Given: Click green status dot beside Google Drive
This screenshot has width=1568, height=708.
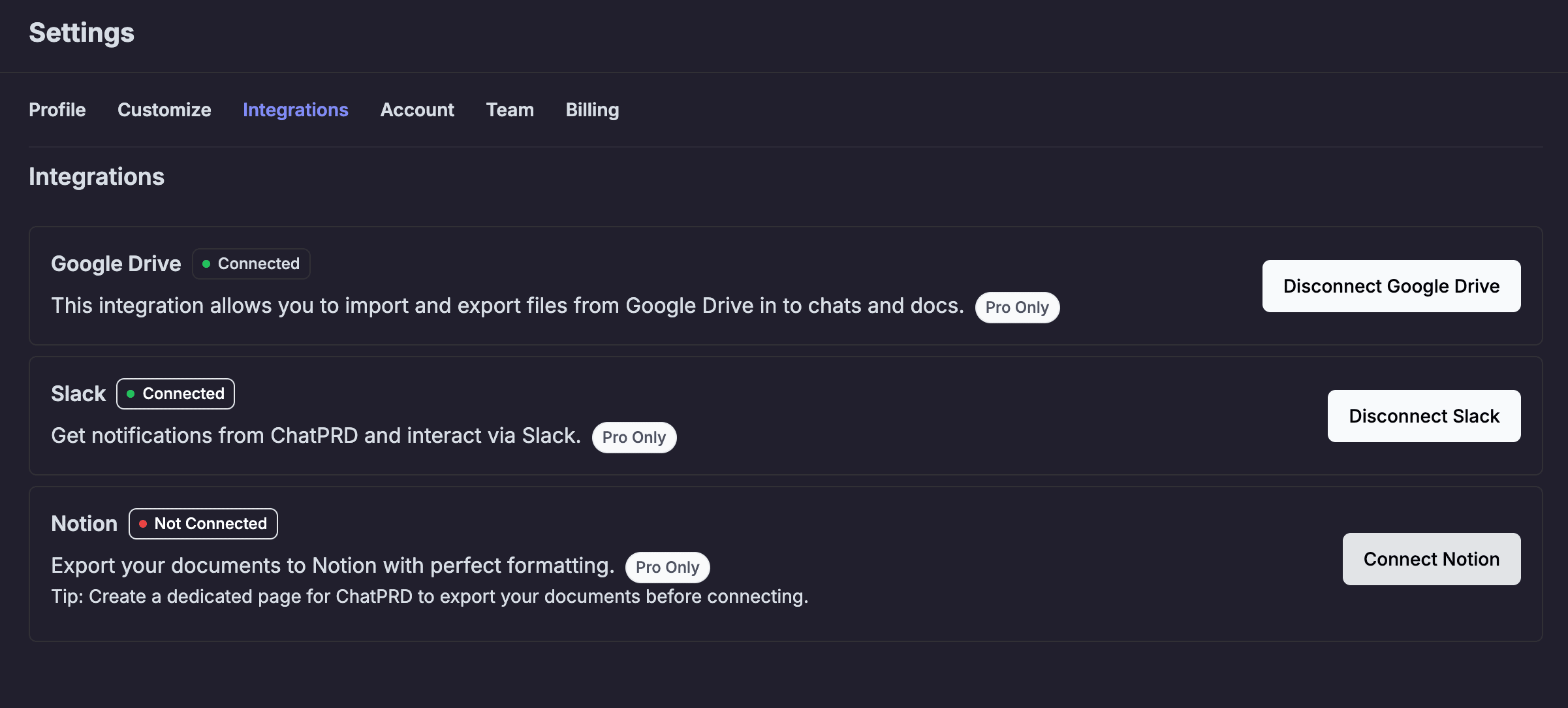Looking at the screenshot, I should [206, 264].
